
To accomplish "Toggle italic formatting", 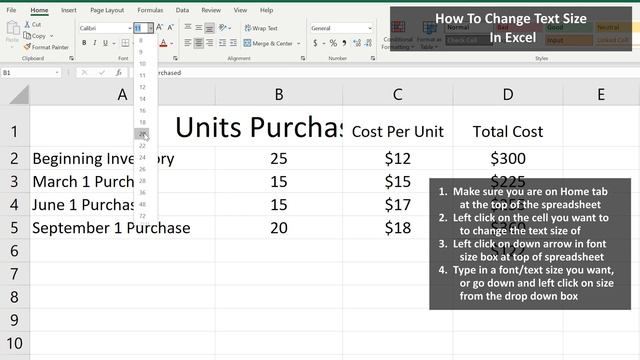I will tap(95, 43).
